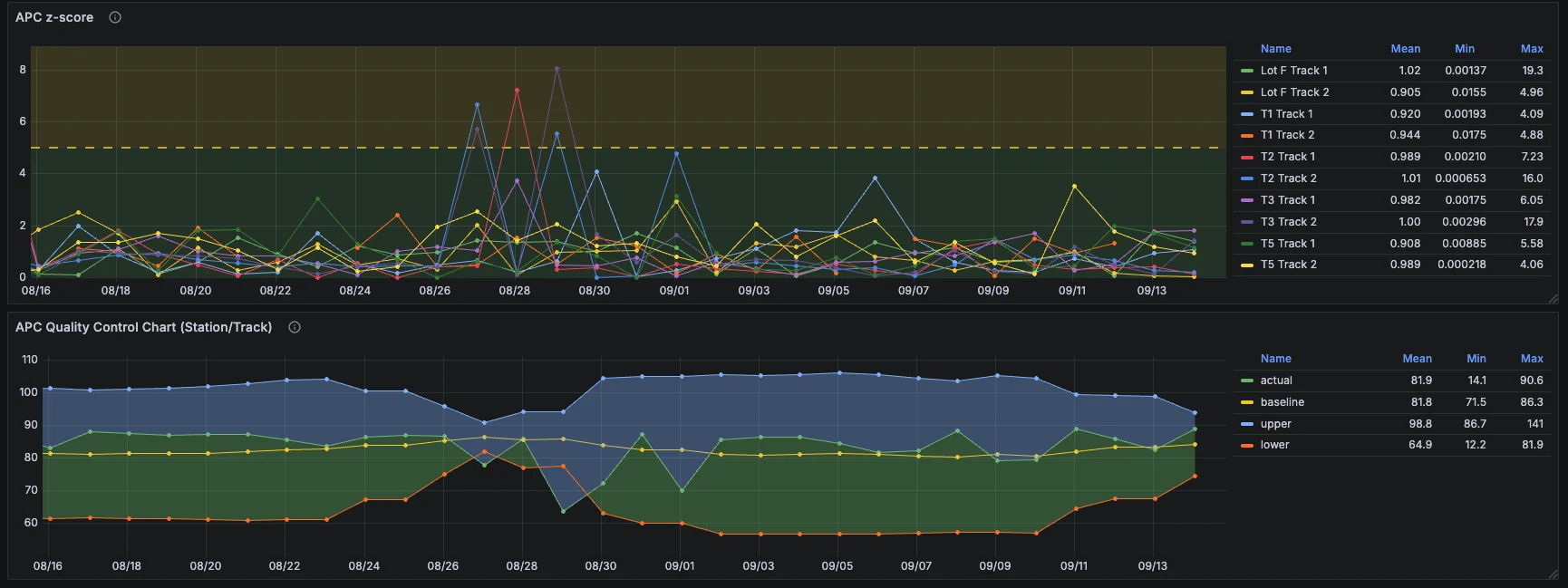Click the Min value 71.5 for baseline
Viewport: 1568px width, 588px height.
point(1476,402)
